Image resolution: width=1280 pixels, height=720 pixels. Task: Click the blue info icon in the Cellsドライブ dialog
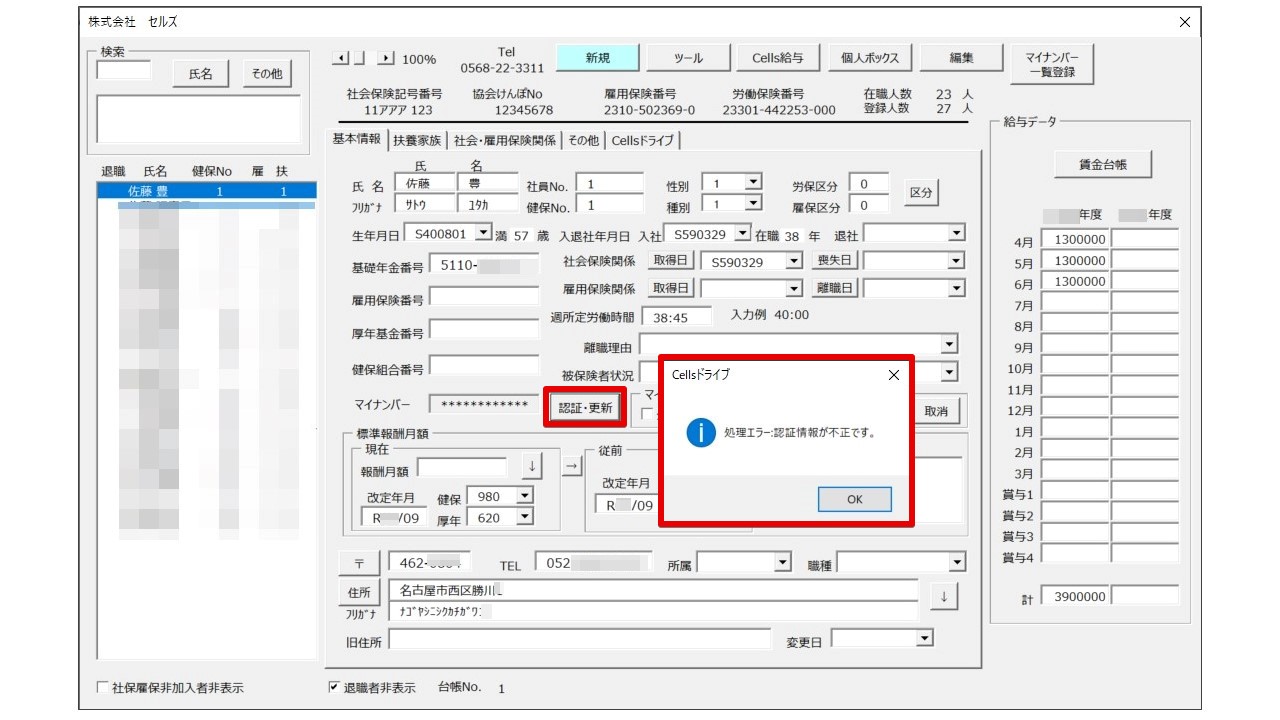click(x=702, y=433)
